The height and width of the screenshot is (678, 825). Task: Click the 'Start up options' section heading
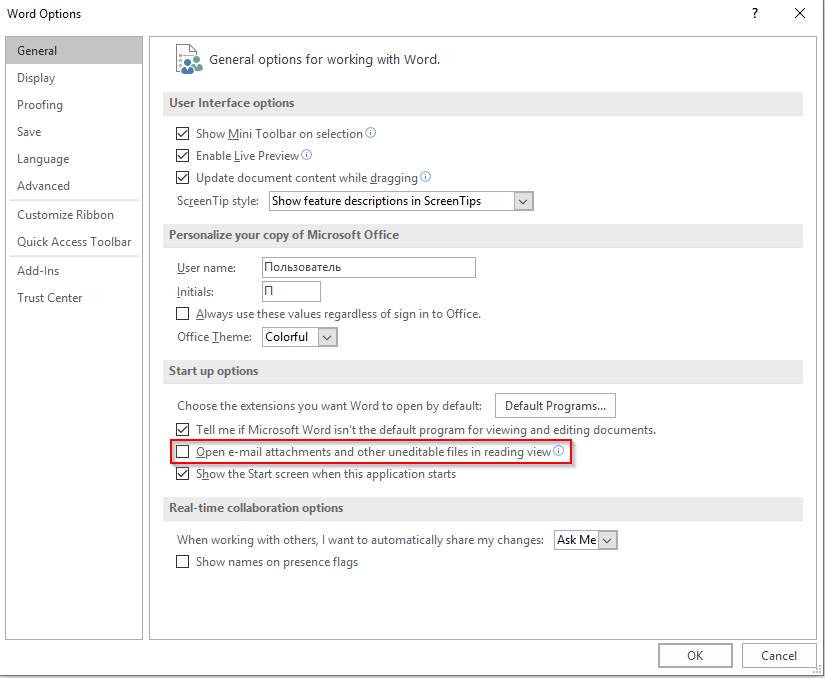tap(213, 371)
